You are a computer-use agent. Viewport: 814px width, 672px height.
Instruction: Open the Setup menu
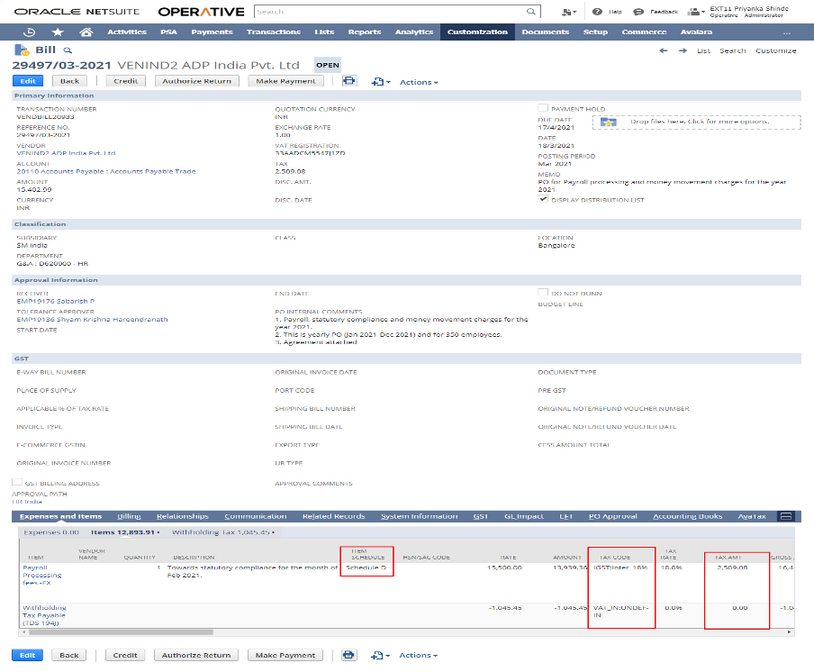[595, 32]
